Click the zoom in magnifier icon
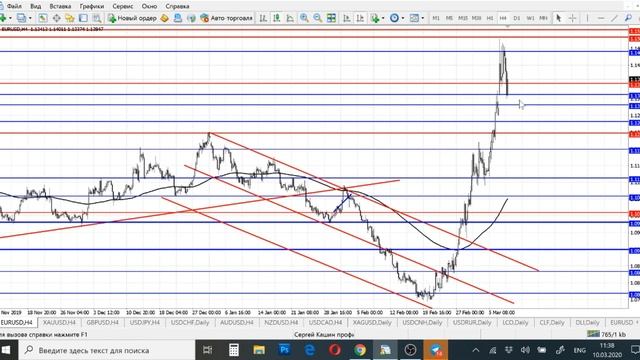The width and height of the screenshot is (640, 360). (304, 18)
